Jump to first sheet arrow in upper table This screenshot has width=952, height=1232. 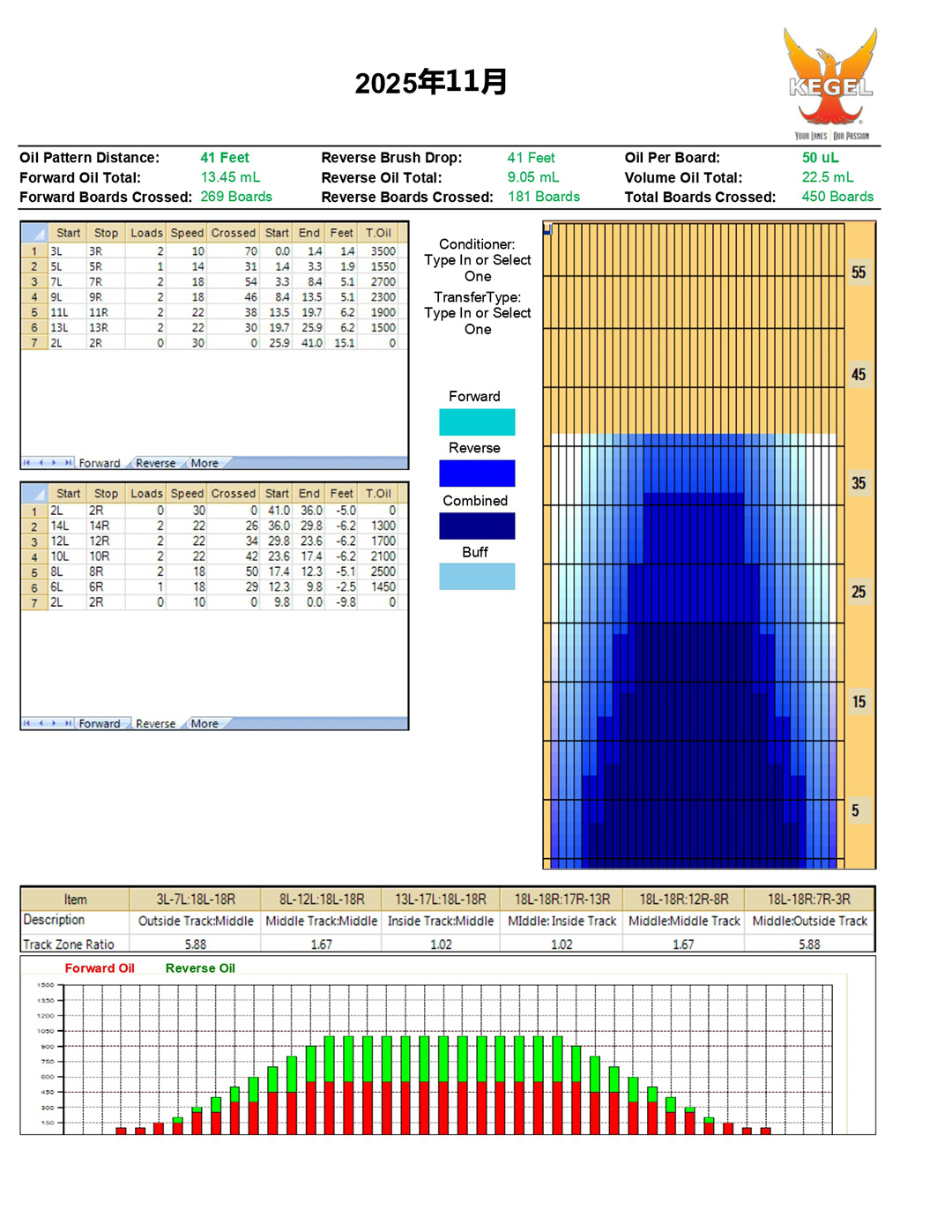coord(26,463)
